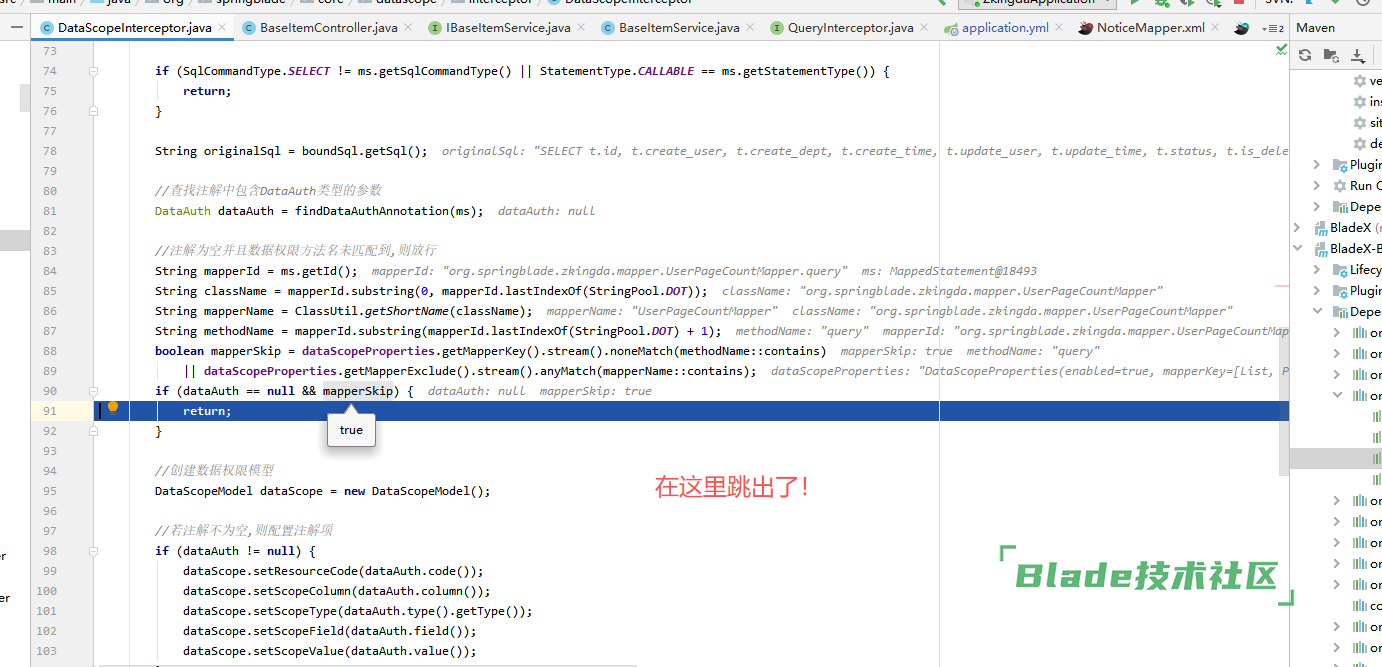Click Maven generate sources folder icon
This screenshot has width=1382, height=667.
(x=1331, y=56)
